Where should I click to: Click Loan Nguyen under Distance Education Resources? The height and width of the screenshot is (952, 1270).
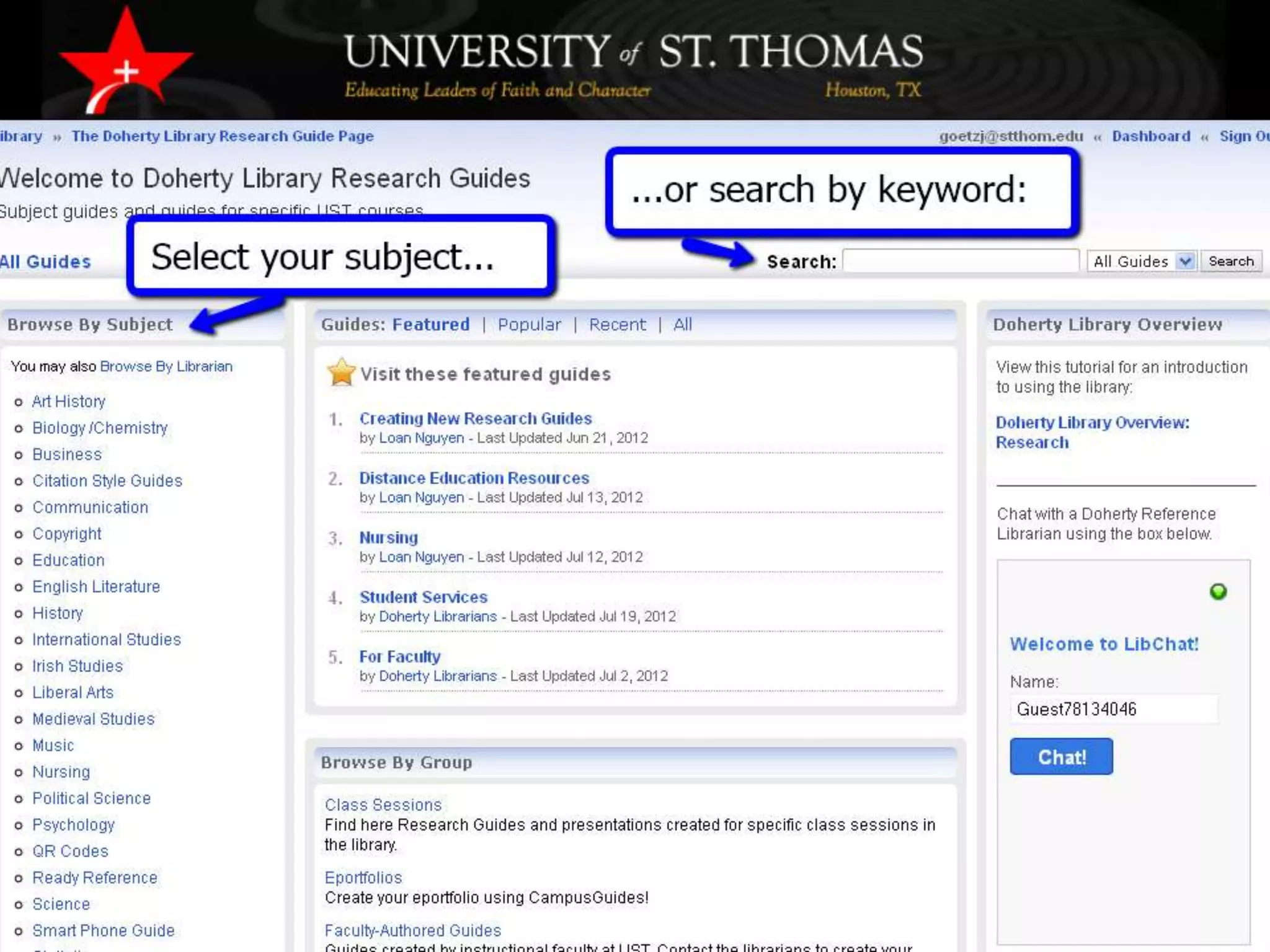coord(422,497)
